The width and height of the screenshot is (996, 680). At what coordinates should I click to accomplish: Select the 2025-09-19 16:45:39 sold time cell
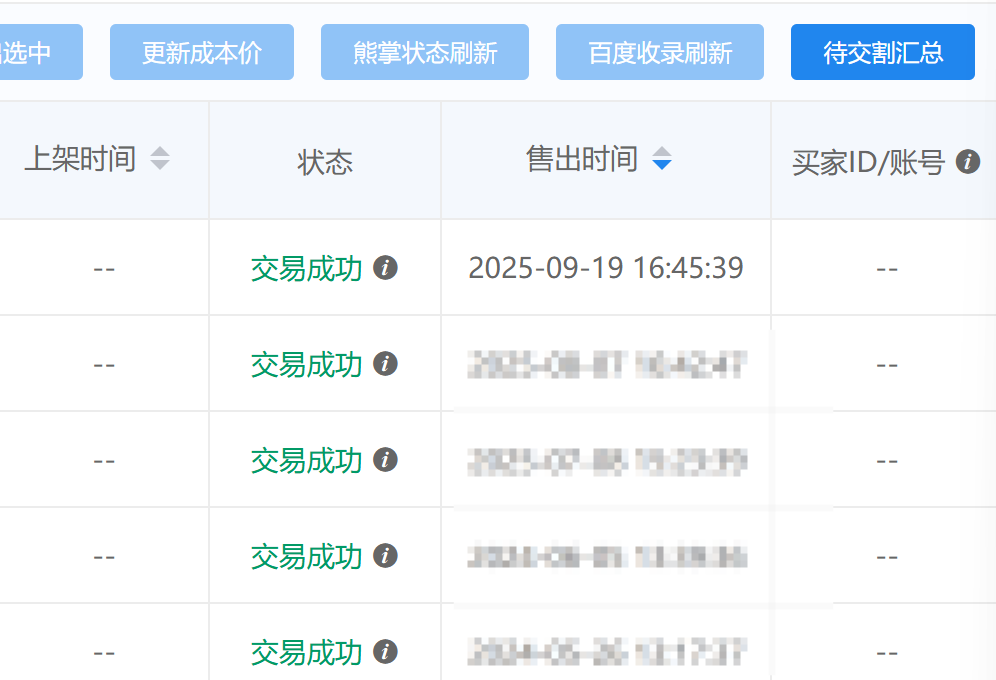coord(605,268)
